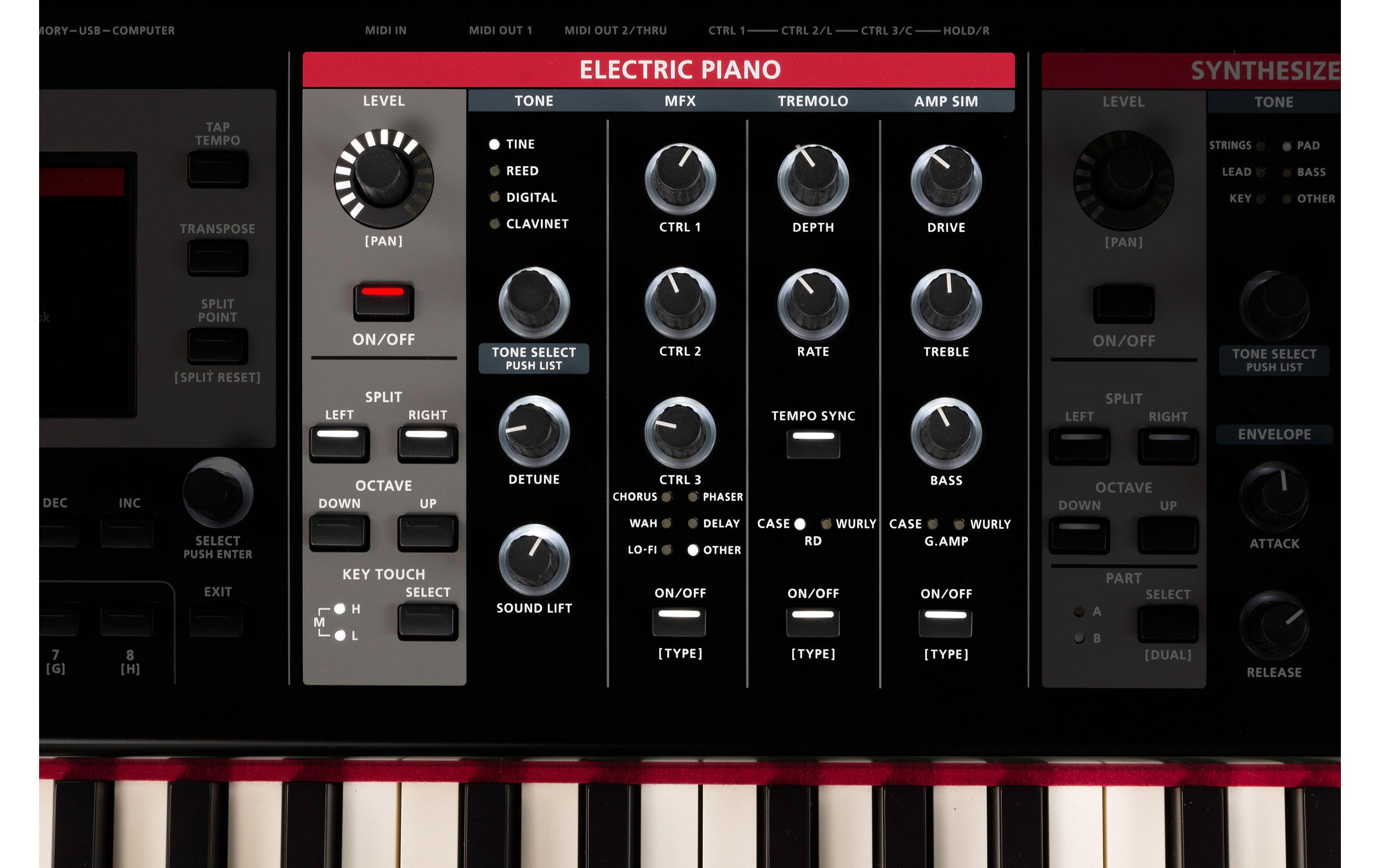Click the DEC button

pyautogui.click(x=58, y=533)
